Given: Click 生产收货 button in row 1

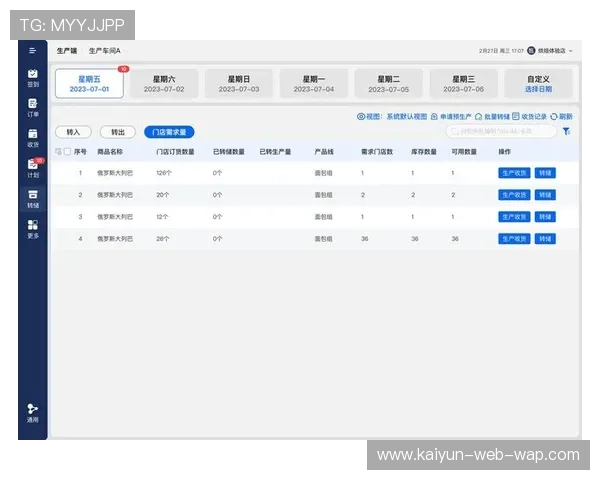Looking at the screenshot, I should point(514,173).
